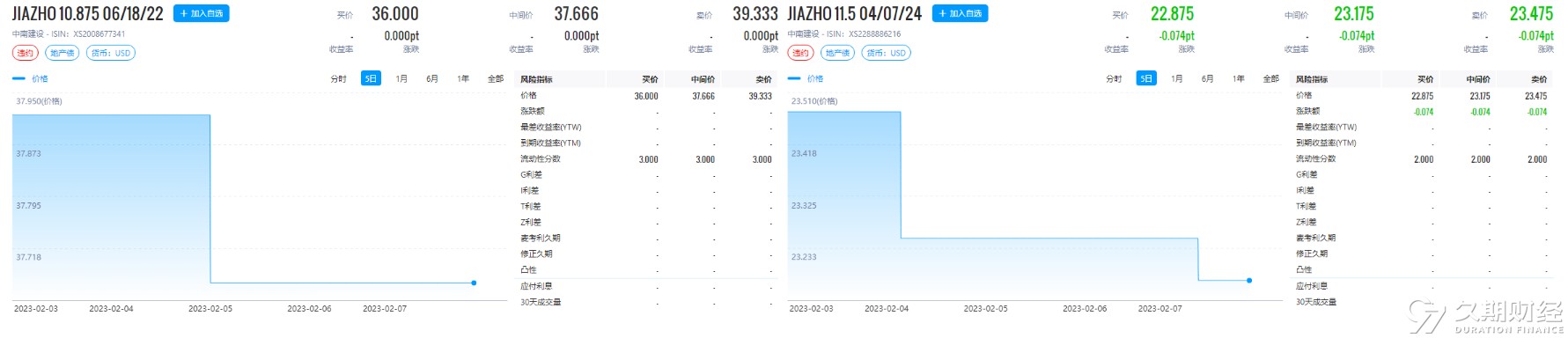Click 中间价 column header in JIAZHO 10.875 table
Viewport: 1568px width, 338px height.
(x=703, y=79)
